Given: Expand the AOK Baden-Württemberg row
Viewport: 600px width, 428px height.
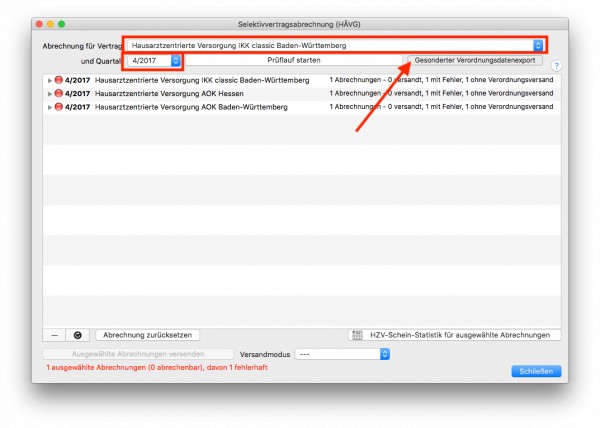Looking at the screenshot, I should point(49,107).
